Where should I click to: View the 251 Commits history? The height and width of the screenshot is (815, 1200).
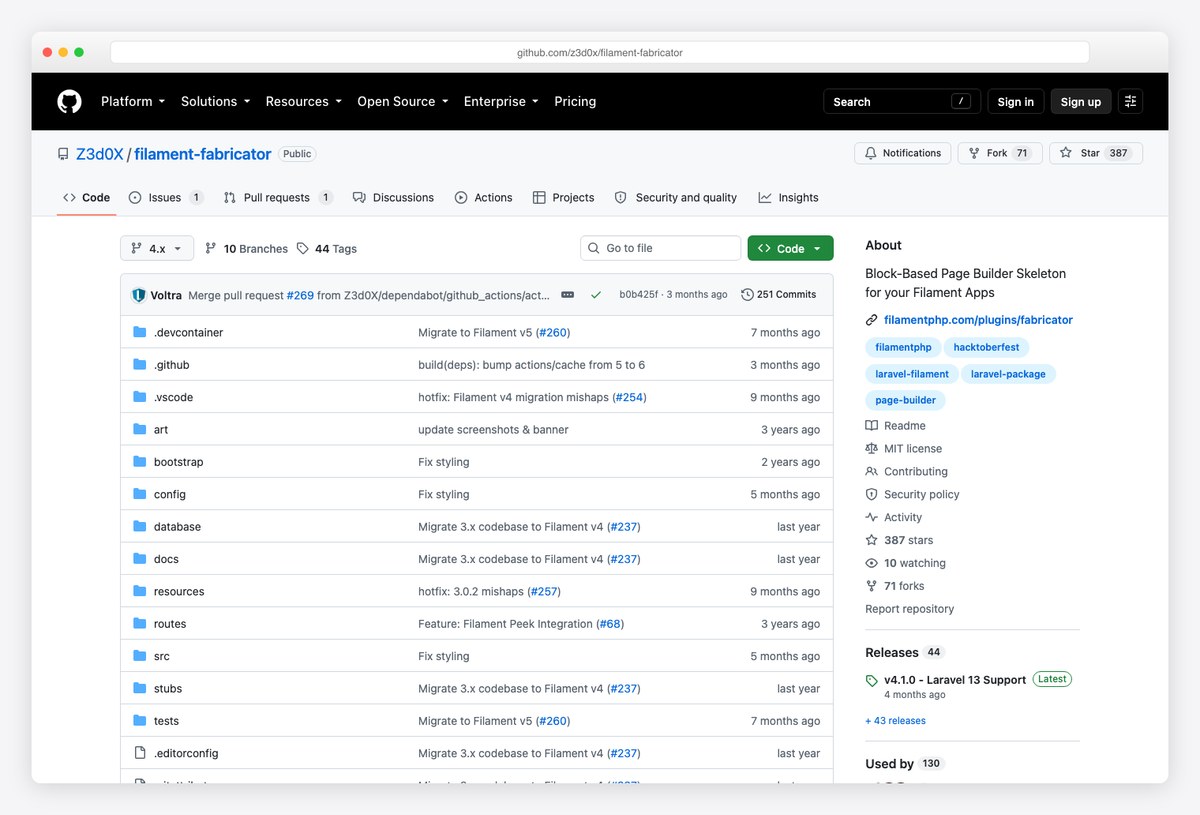click(x=779, y=295)
